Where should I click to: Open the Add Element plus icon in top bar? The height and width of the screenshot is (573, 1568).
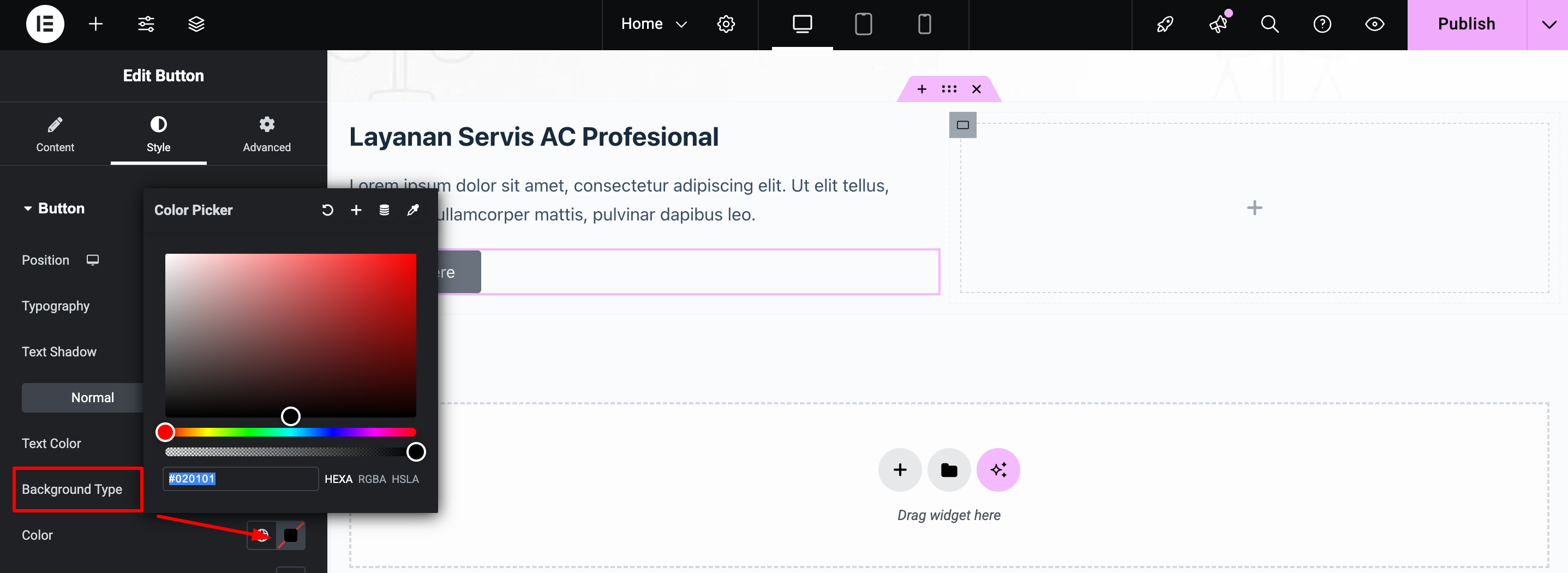point(95,25)
